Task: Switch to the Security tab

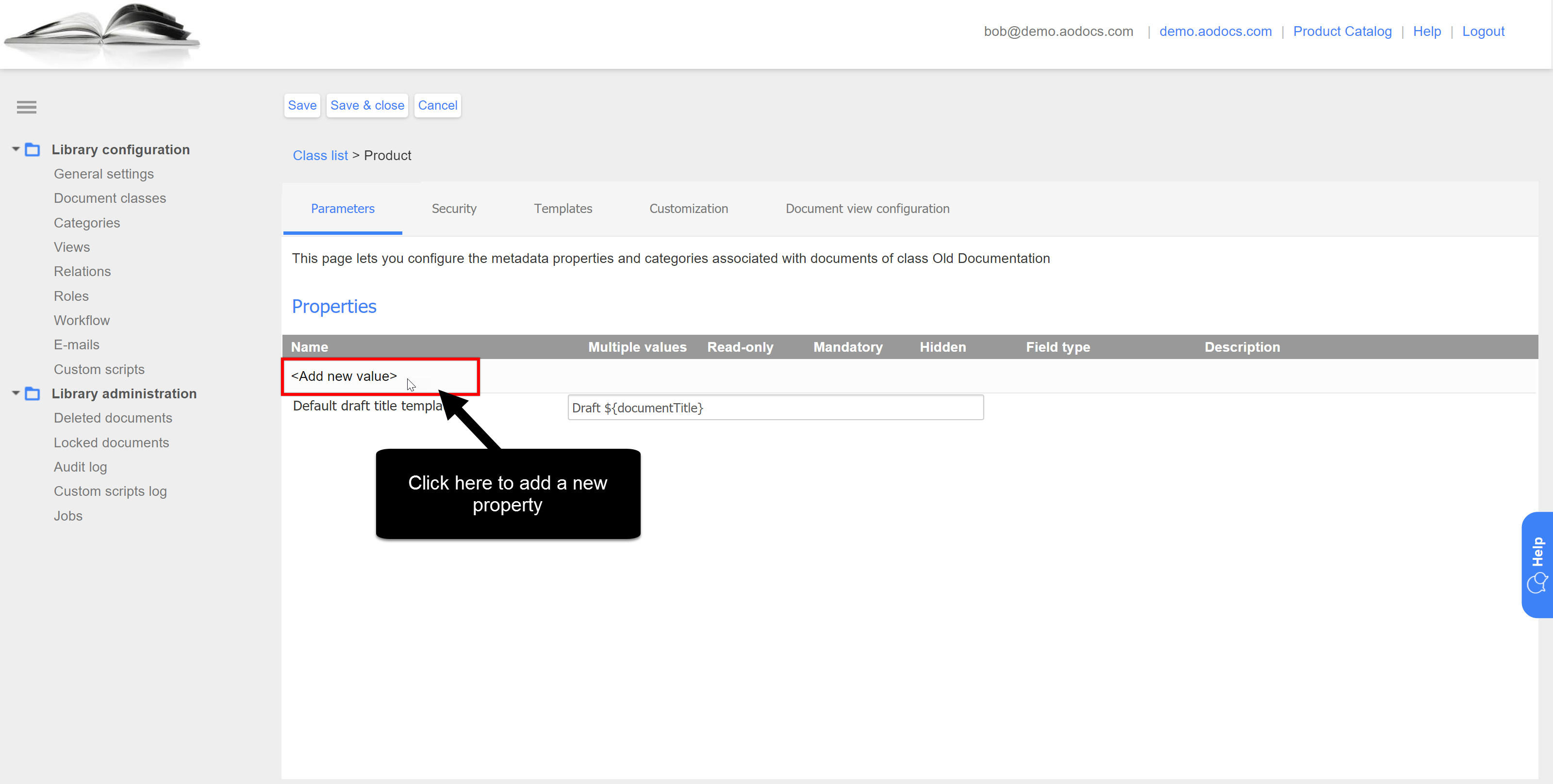Action: (x=454, y=209)
